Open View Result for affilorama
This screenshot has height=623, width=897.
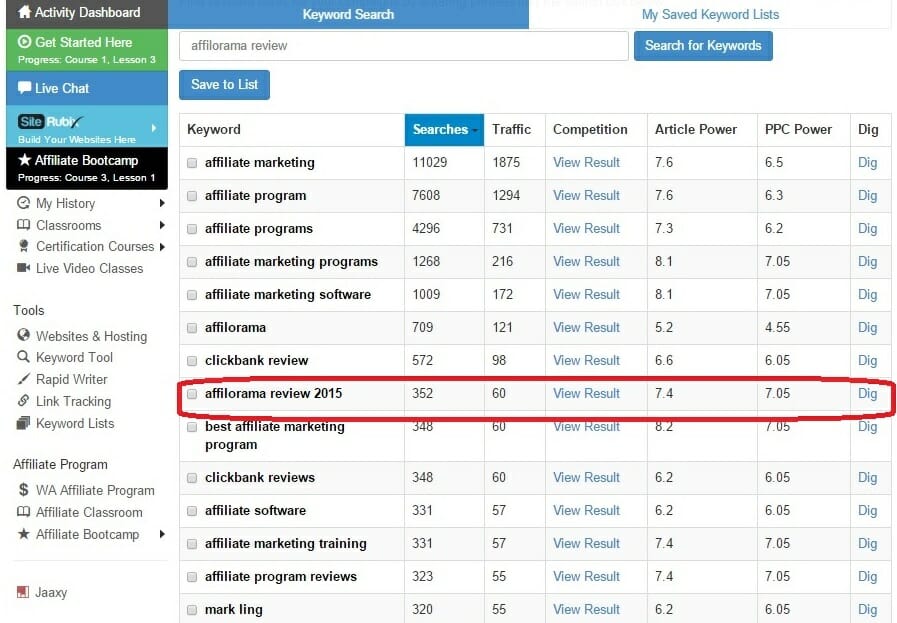click(x=586, y=328)
